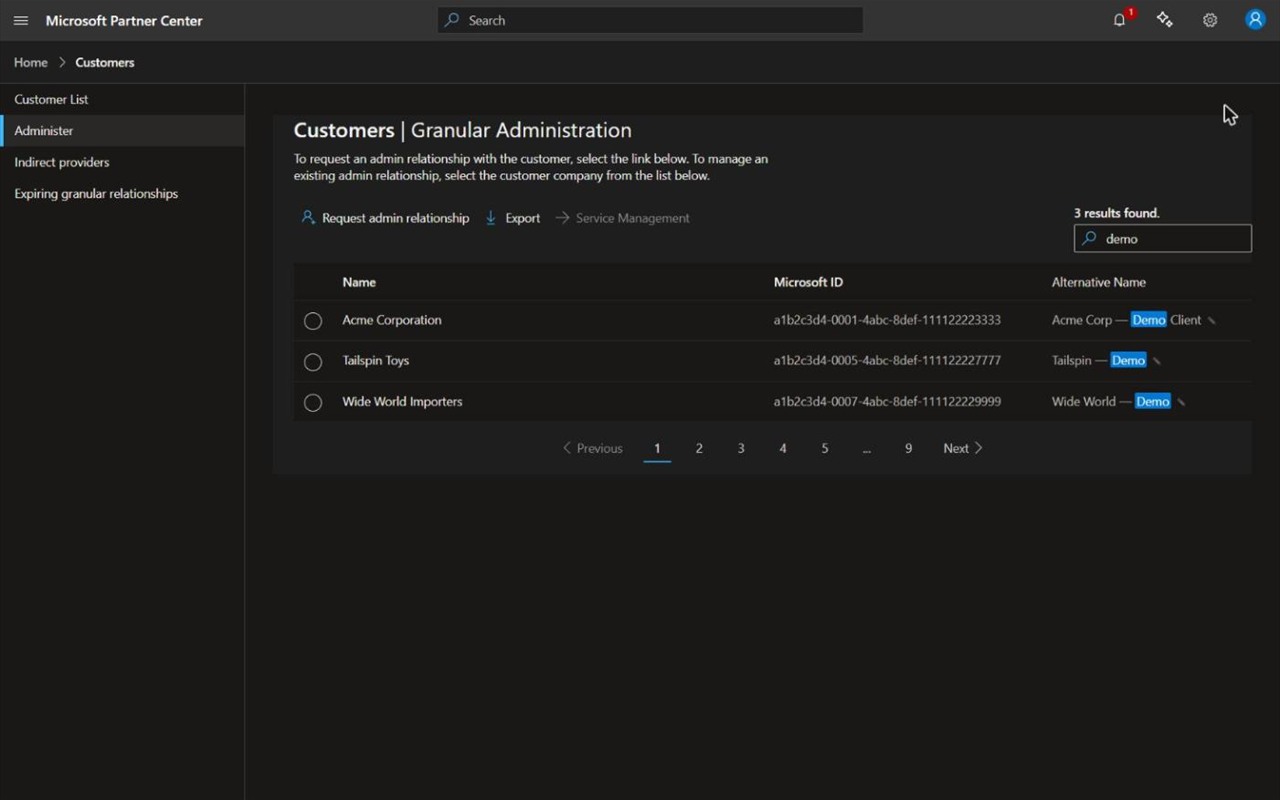Click the magnifier icon in the demo filter box
This screenshot has height=800, width=1280.
[1089, 239]
